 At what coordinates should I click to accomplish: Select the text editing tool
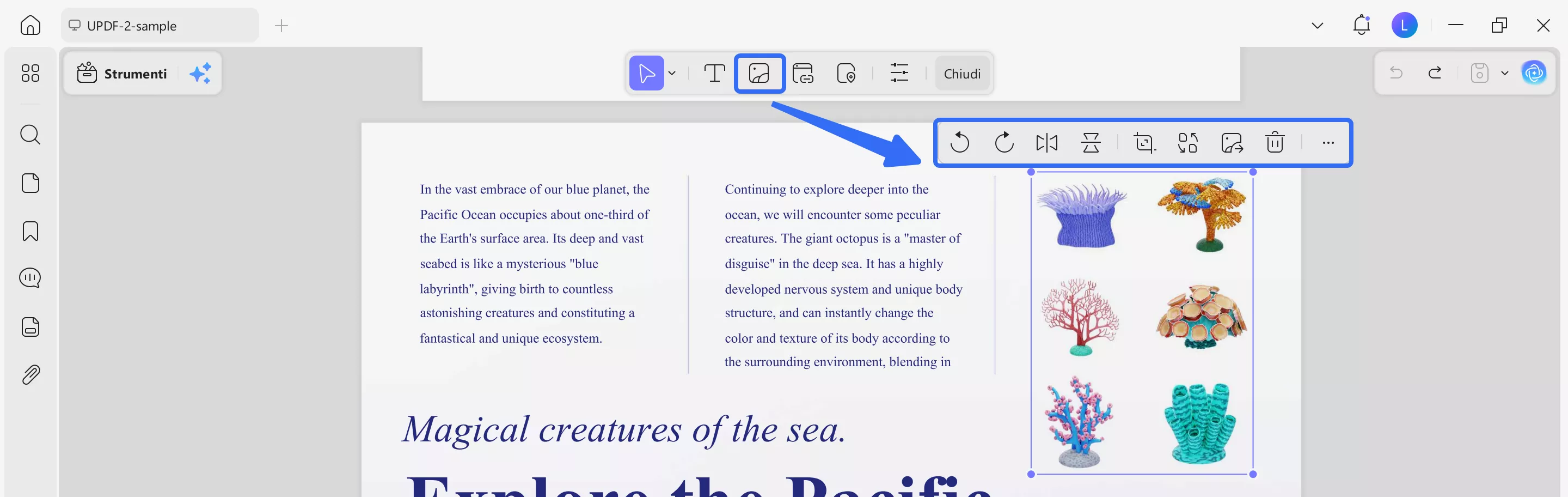pos(715,74)
